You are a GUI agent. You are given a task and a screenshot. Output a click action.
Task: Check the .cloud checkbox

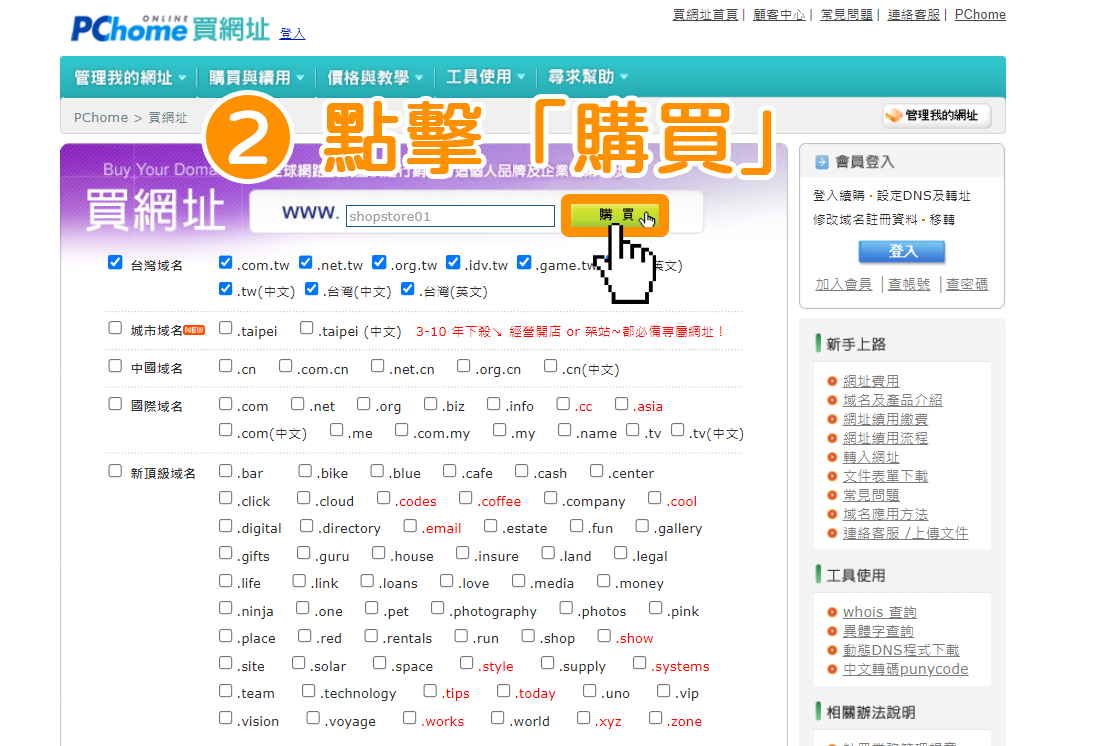pos(304,499)
